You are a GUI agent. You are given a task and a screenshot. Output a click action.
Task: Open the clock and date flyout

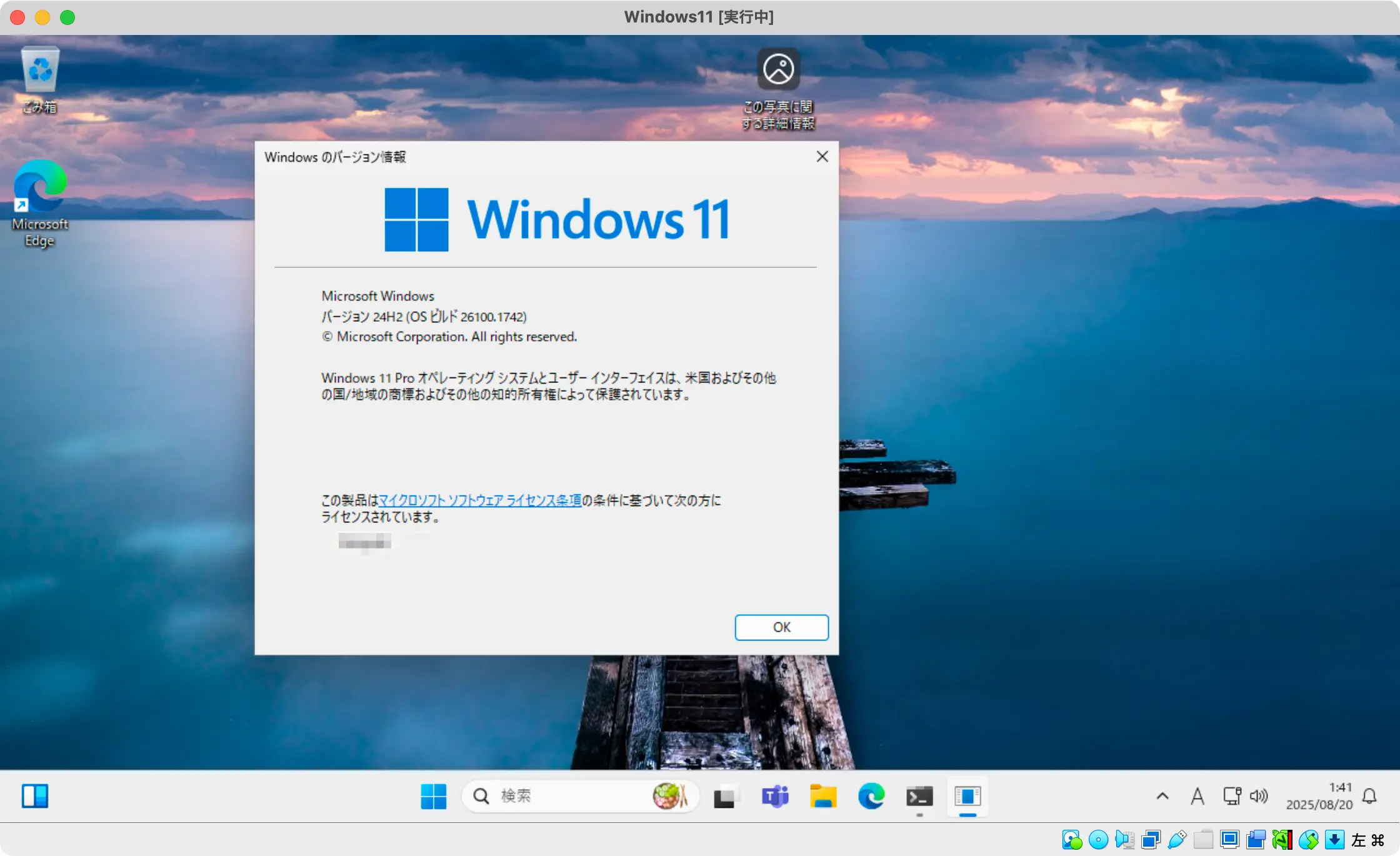click(x=1319, y=796)
